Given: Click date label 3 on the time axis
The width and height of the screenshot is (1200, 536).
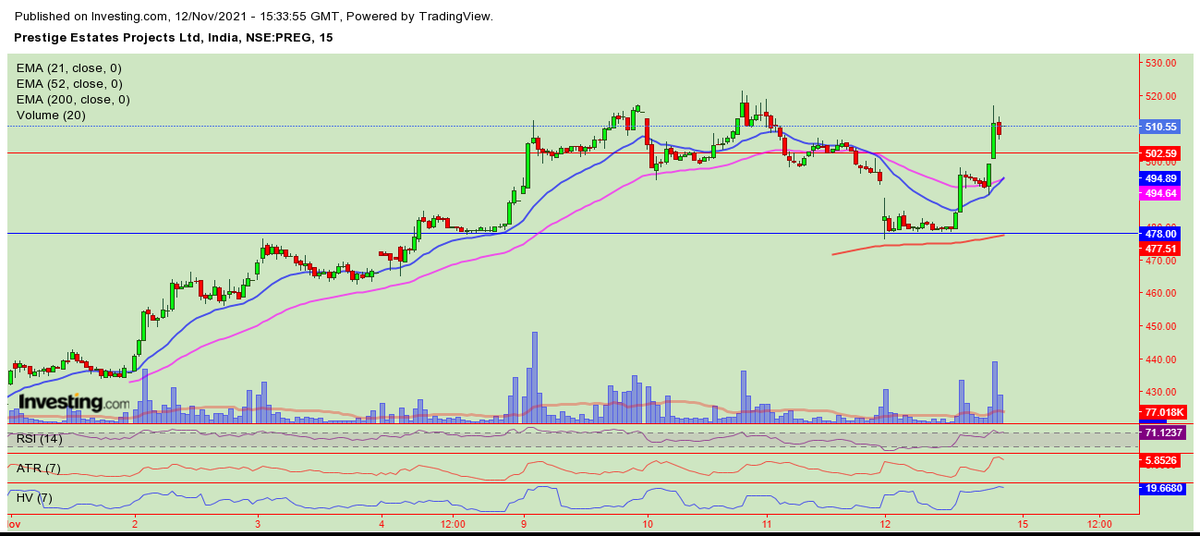Looking at the screenshot, I should 257,523.
